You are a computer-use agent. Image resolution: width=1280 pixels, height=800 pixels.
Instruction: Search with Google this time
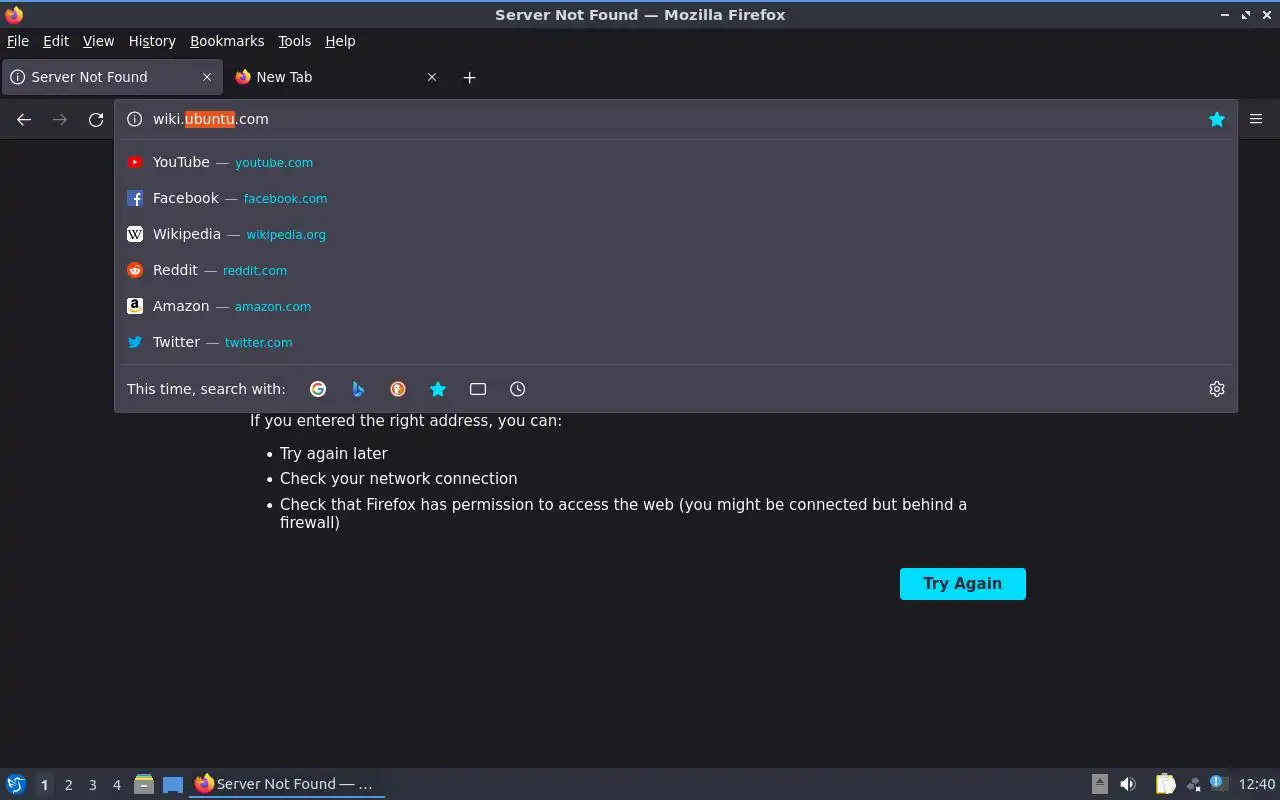pyautogui.click(x=318, y=389)
